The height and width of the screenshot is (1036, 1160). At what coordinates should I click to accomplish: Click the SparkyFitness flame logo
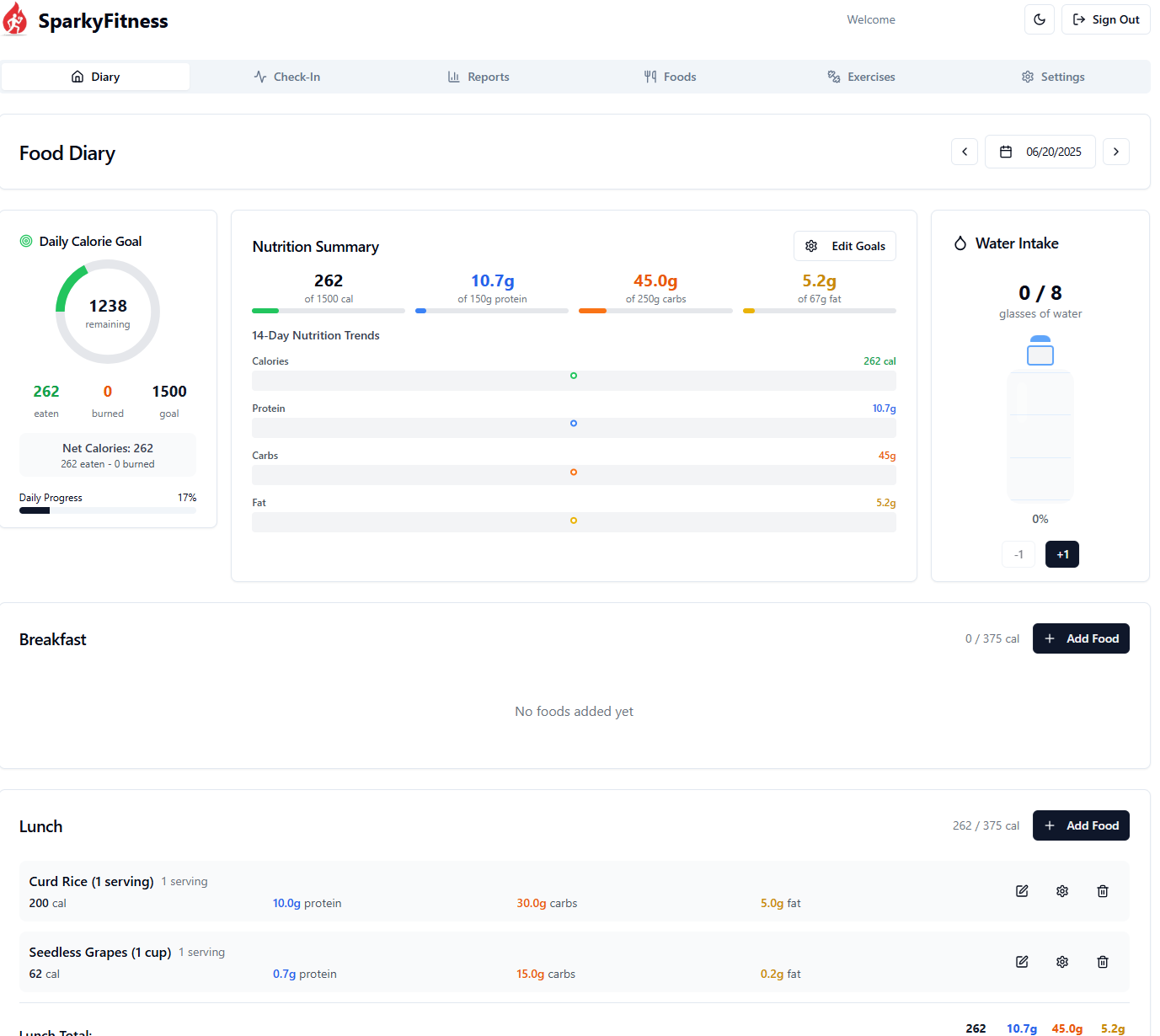[14, 19]
